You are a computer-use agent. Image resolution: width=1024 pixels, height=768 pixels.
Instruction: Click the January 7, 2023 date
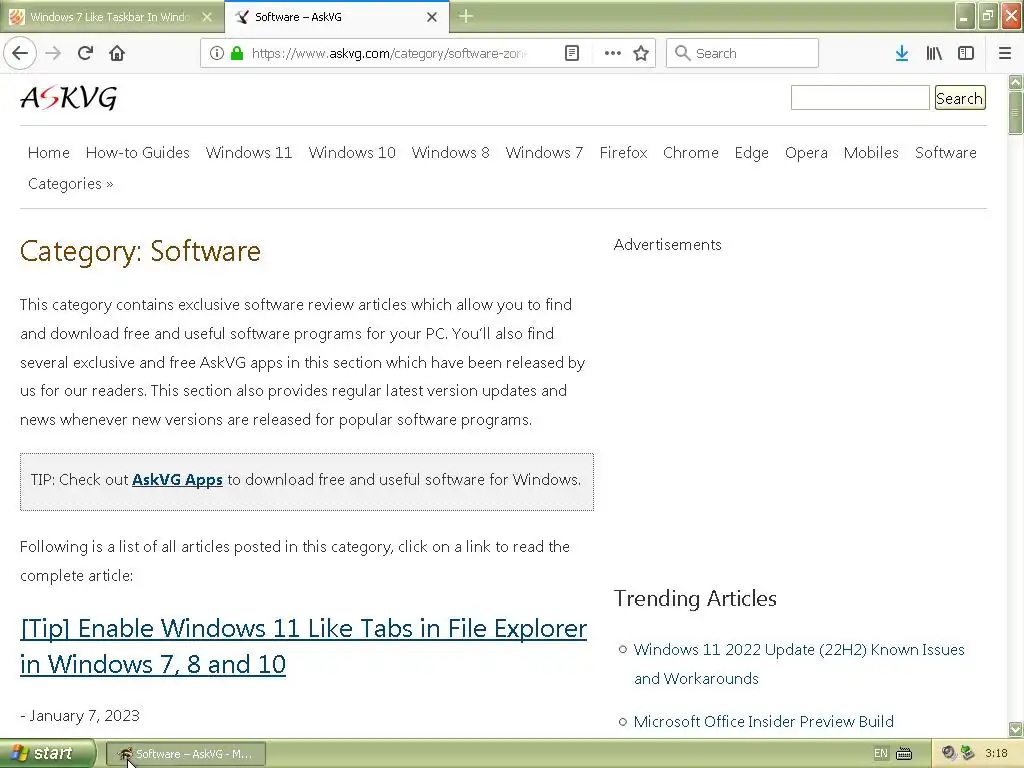pos(84,716)
